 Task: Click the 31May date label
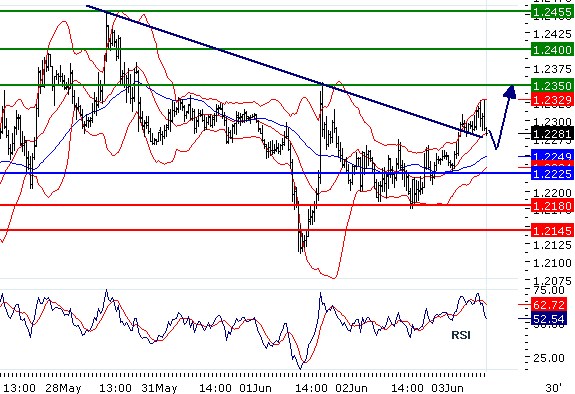[159, 388]
